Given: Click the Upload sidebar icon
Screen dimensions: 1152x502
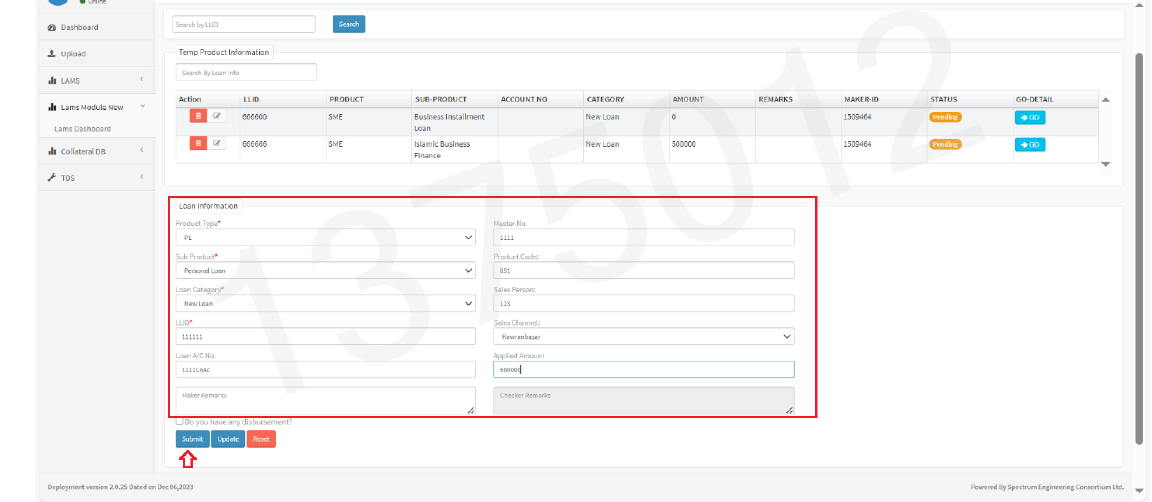Looking at the screenshot, I should (x=52, y=54).
